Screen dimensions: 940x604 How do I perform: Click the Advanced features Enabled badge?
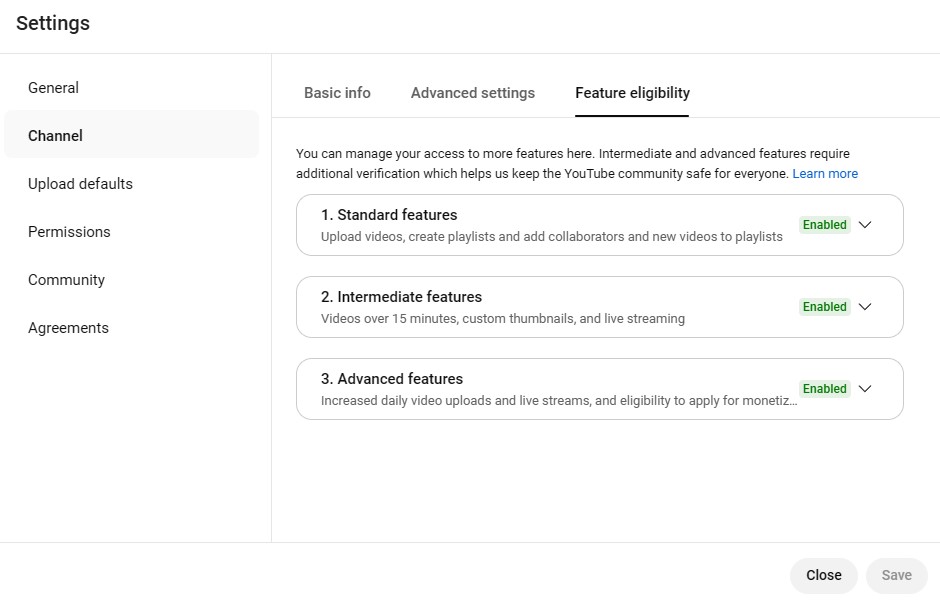pyautogui.click(x=825, y=389)
